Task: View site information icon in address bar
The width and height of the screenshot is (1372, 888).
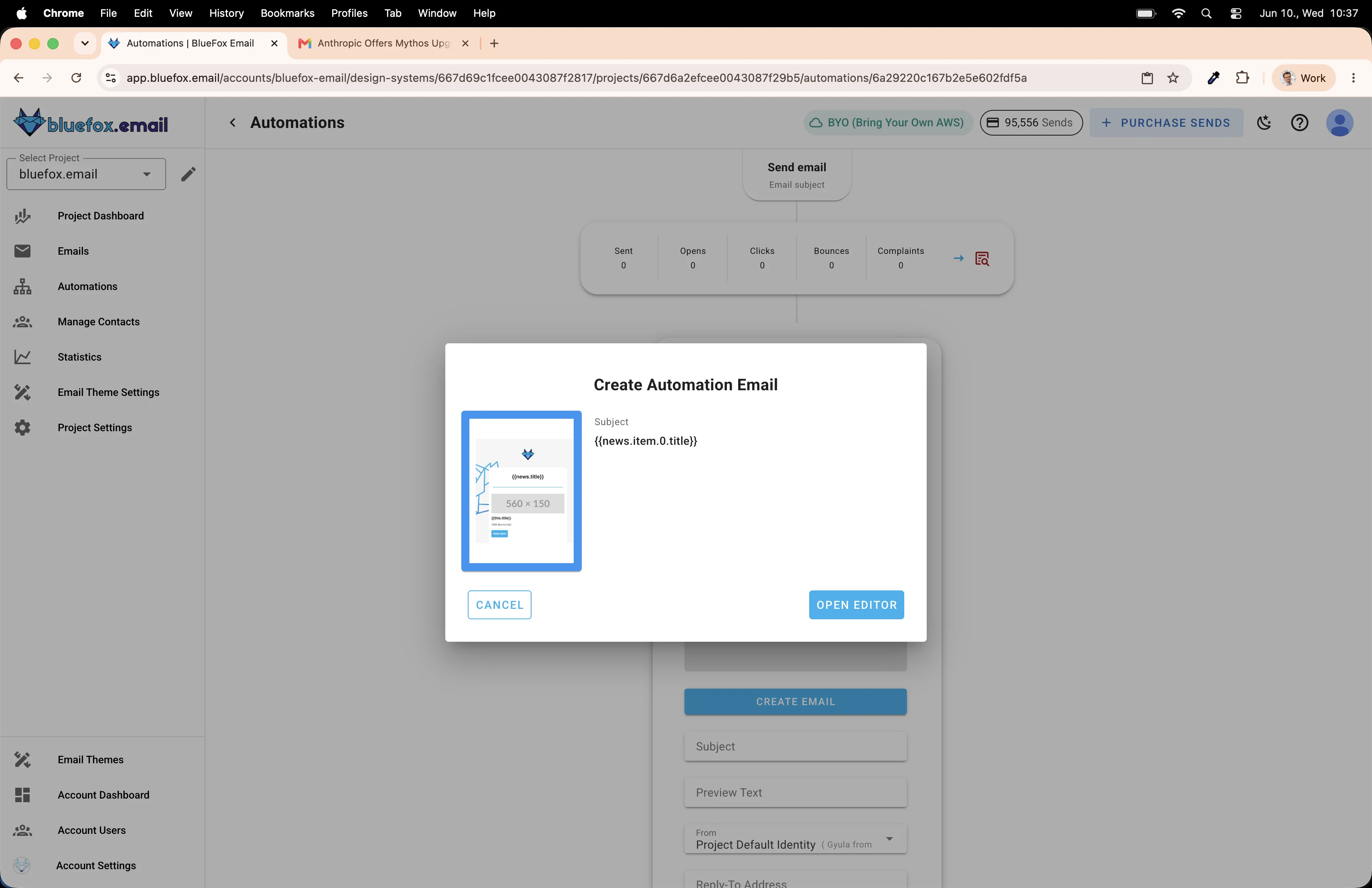Action: [111, 78]
